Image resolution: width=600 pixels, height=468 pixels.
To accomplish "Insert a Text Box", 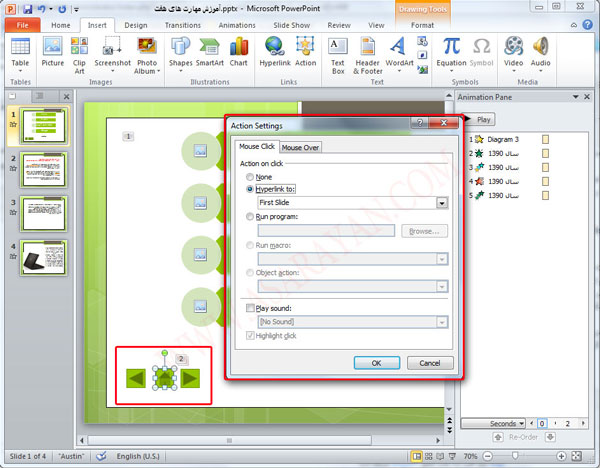I will click(338, 52).
